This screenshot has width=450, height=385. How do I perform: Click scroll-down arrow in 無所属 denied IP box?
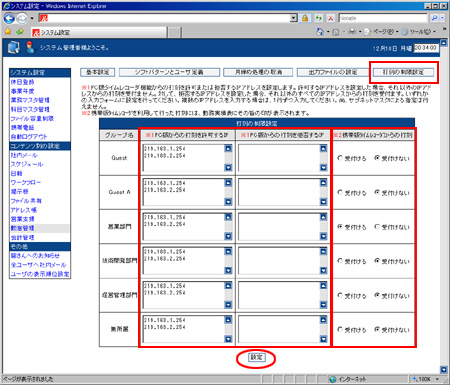pos(323,339)
